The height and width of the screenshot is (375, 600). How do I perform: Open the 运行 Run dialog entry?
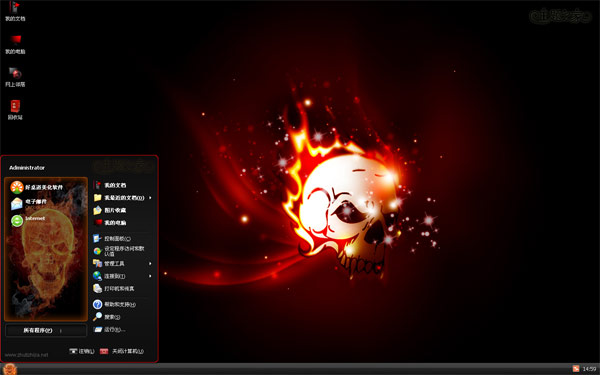(110, 329)
